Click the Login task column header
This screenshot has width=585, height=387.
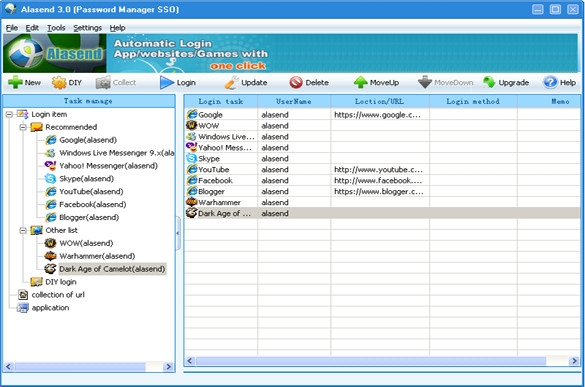point(221,102)
